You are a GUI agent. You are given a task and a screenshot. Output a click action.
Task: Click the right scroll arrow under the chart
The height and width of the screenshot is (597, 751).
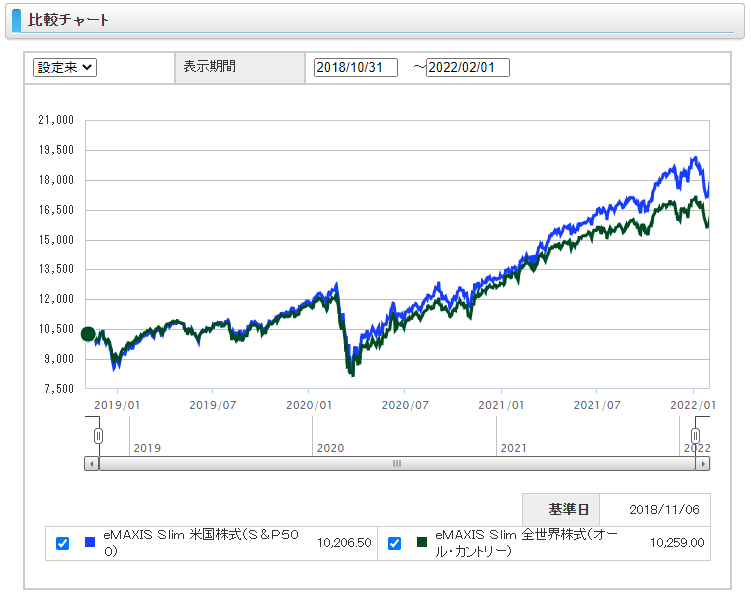702,464
